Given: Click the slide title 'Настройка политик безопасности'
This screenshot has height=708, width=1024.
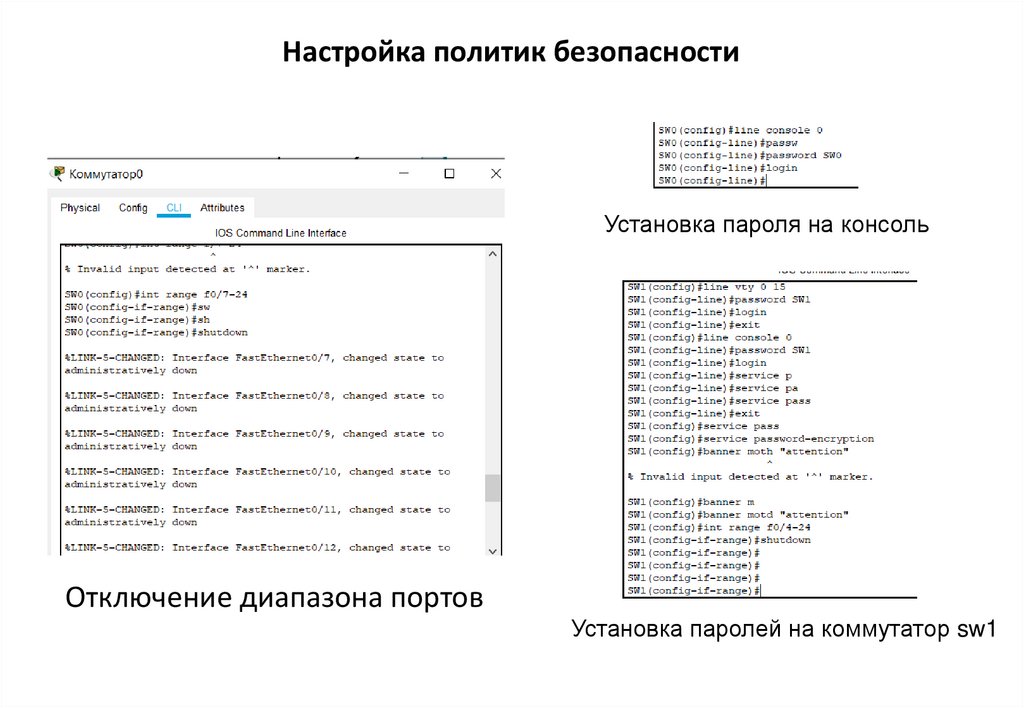Looking at the screenshot, I should tap(511, 51).
